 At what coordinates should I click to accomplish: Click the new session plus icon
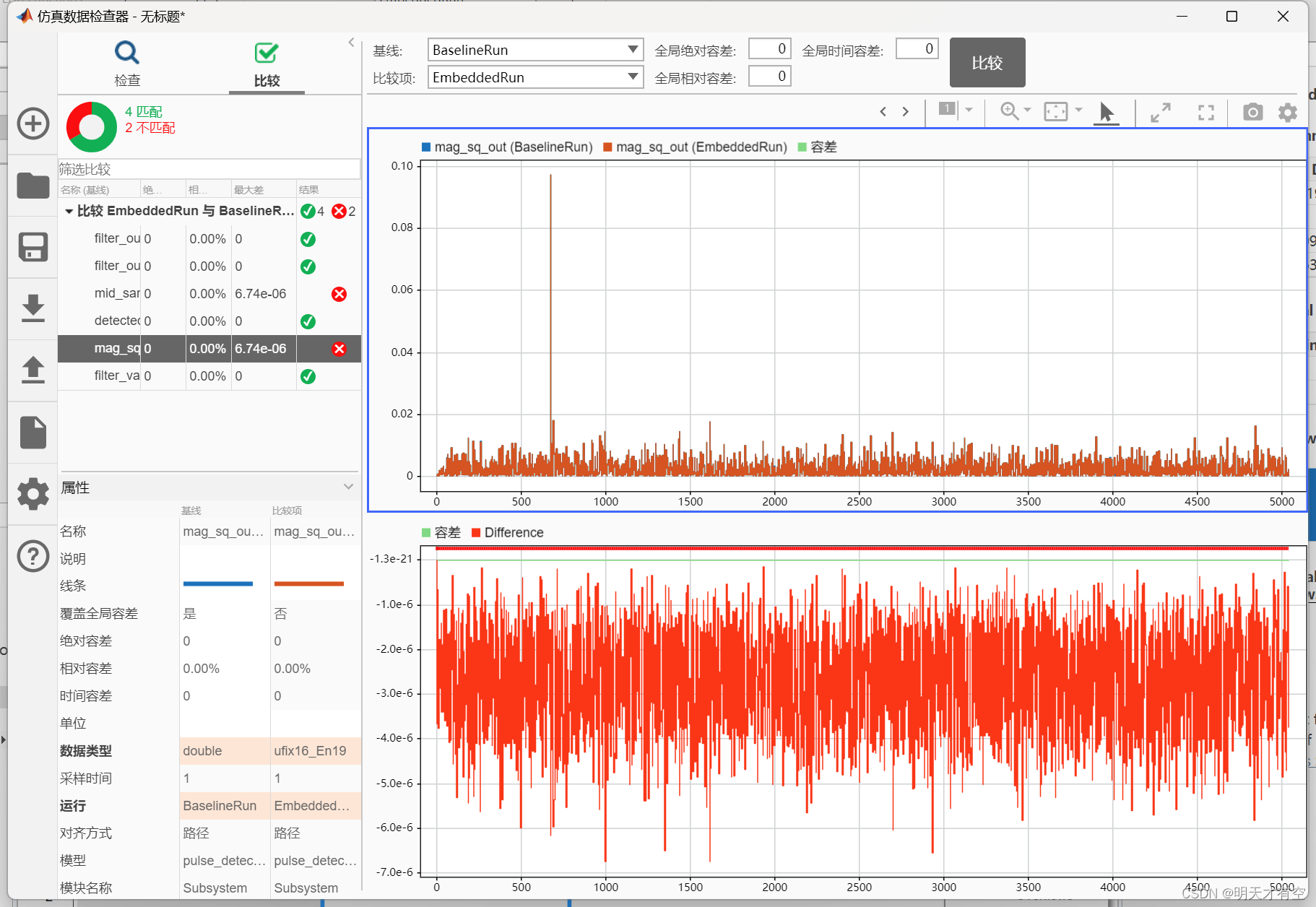click(x=33, y=123)
